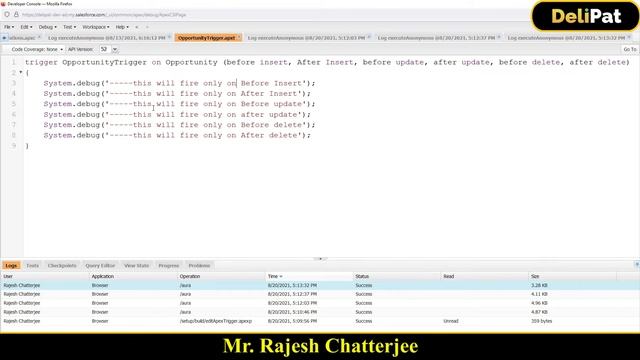
Task: Select the Query Editor panel tab
Action: click(x=100, y=265)
